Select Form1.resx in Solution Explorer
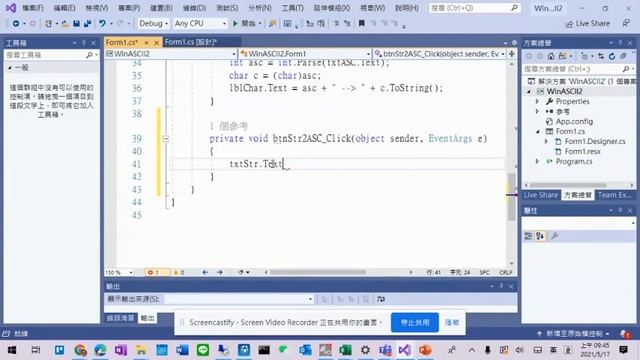This screenshot has height=360, width=640. click(582, 151)
